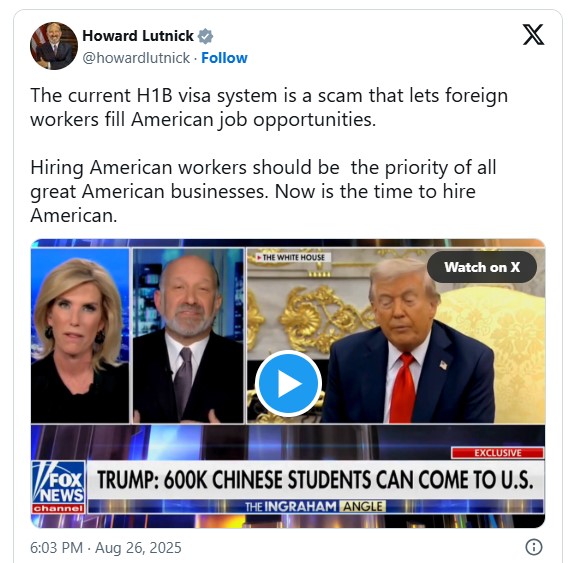This screenshot has height=563, width=577.
Task: Click the Fox News channel logo in the video
Action: click(x=59, y=487)
